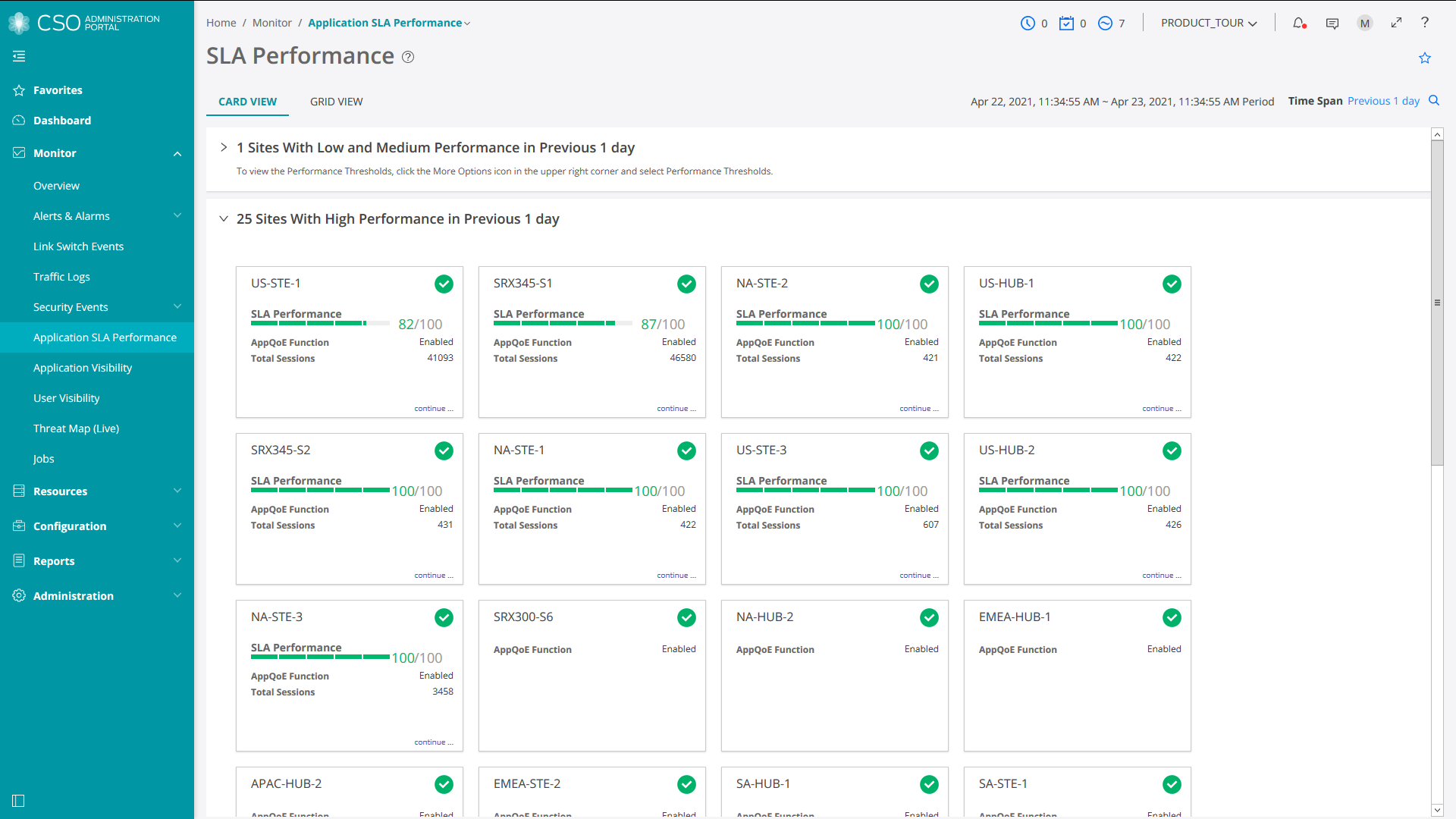1456x819 pixels.
Task: Click continue link on NA-STE-3 card
Action: click(x=434, y=742)
